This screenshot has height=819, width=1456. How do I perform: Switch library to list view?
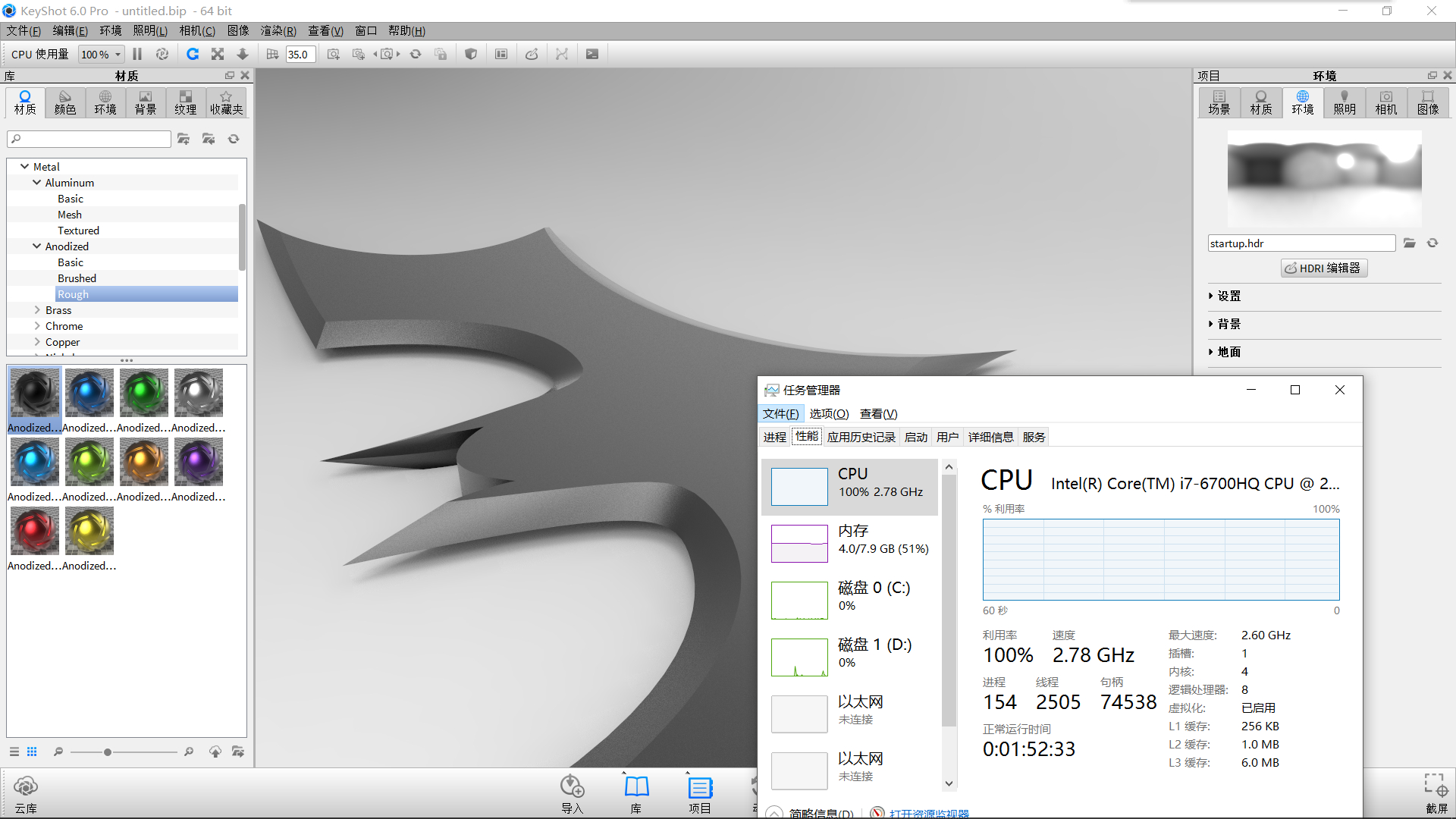[x=14, y=752]
